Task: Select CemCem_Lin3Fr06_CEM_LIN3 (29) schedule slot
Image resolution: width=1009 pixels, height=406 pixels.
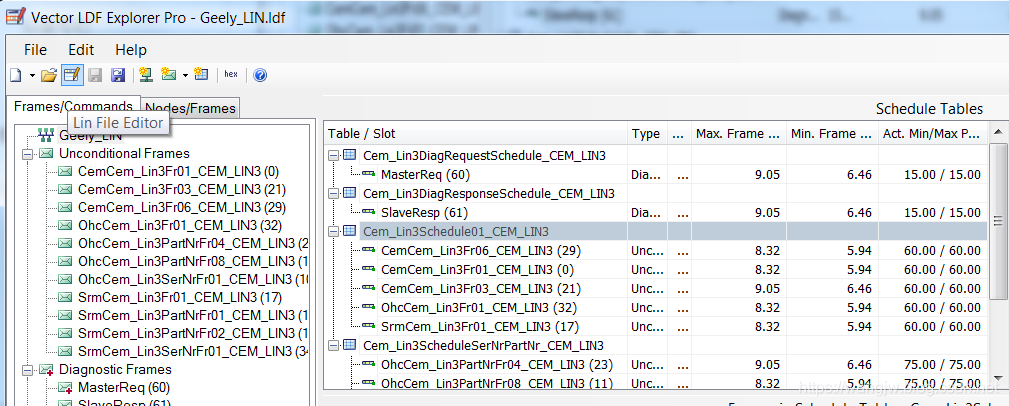Action: coord(655,250)
